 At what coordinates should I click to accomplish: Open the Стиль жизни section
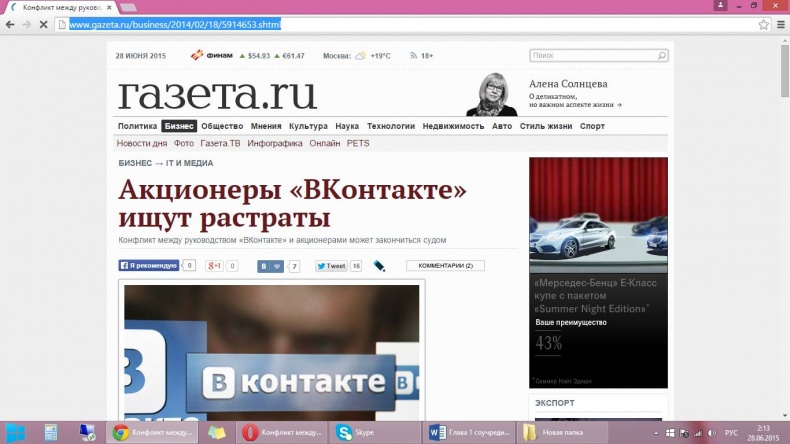coord(546,126)
